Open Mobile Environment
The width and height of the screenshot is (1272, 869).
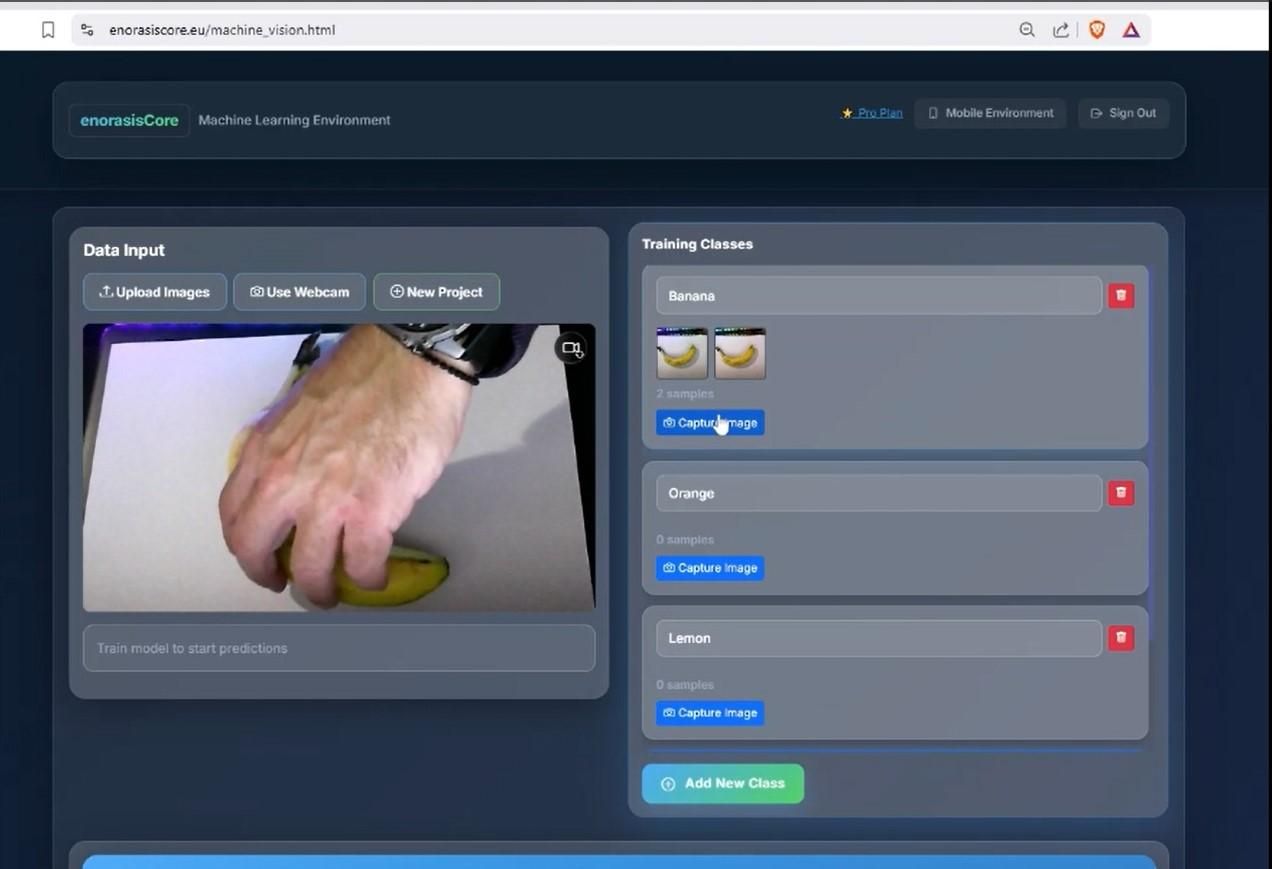[x=990, y=113]
